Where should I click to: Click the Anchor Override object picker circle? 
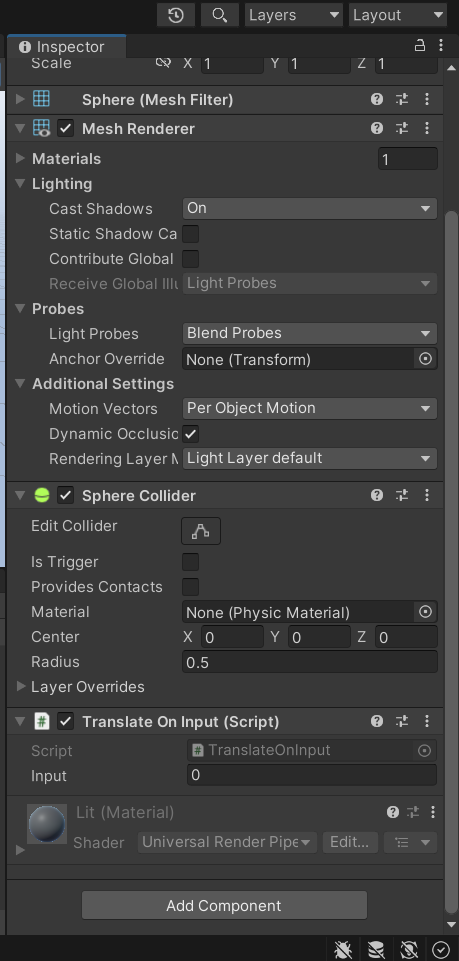[425, 359]
